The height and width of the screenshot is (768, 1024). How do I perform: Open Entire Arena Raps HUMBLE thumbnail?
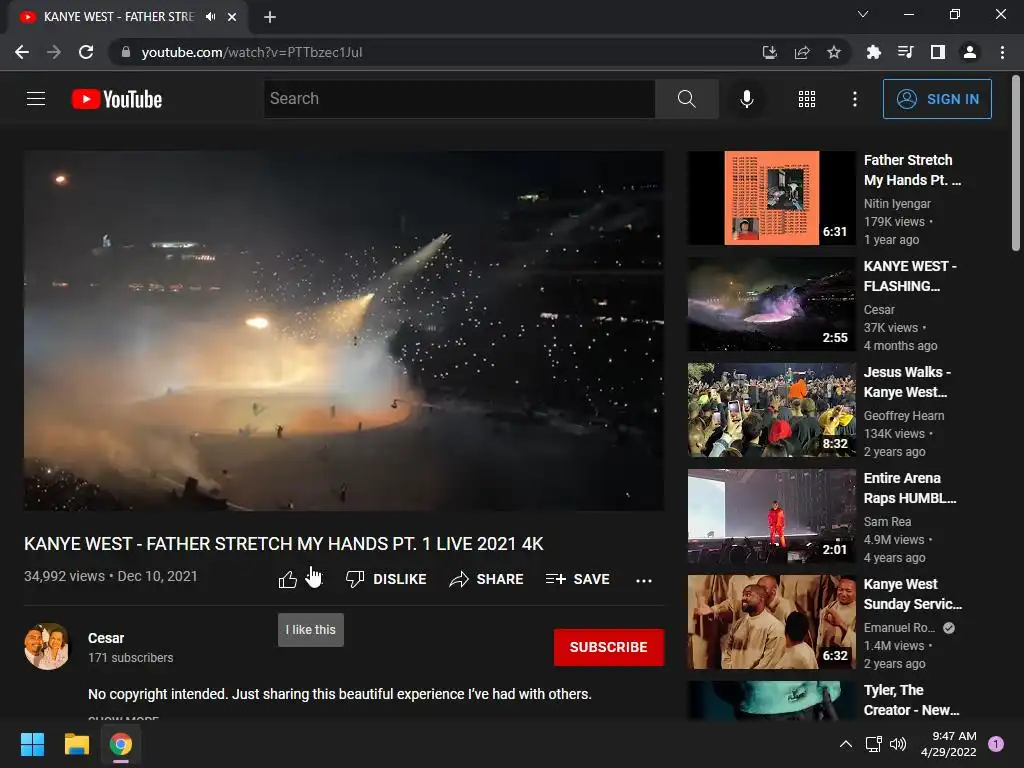click(x=771, y=516)
